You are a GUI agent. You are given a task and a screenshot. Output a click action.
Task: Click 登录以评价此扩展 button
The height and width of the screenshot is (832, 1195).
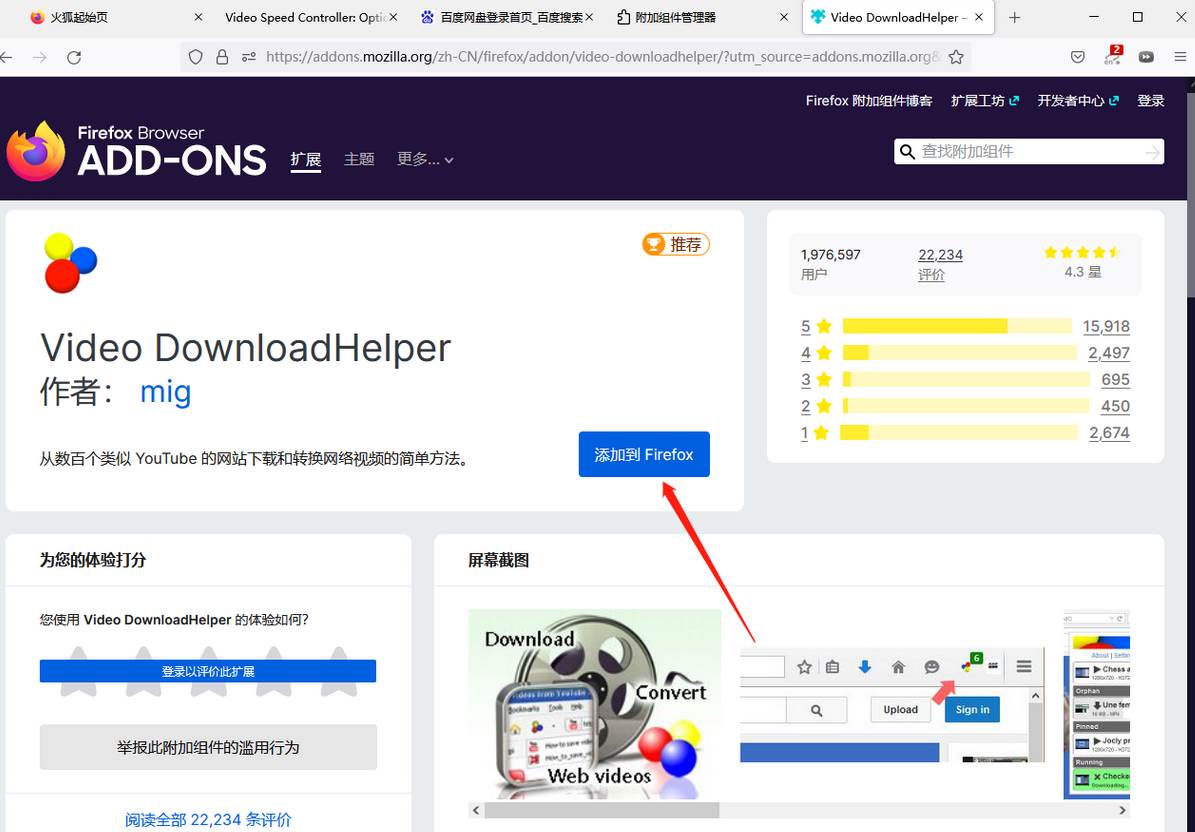(208, 671)
